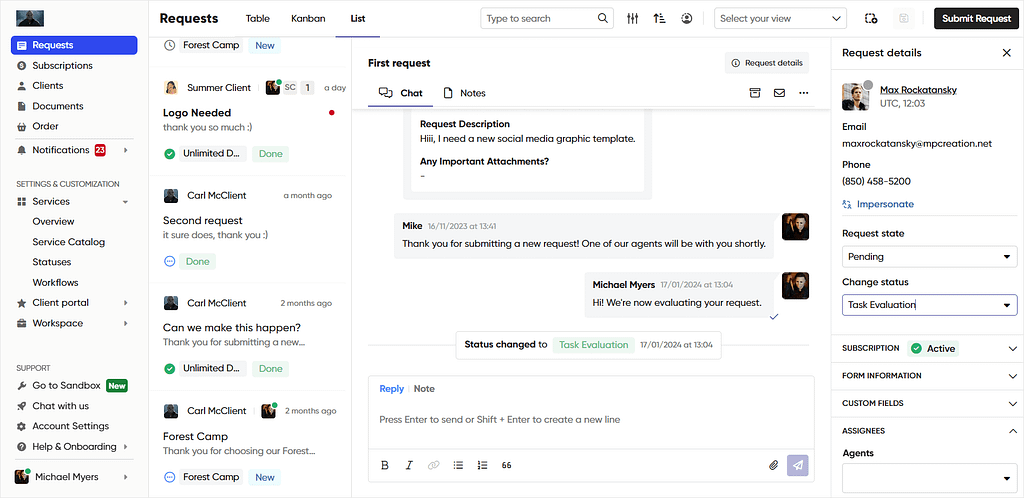1024x498 pixels.
Task: Click the sort order icon
Action: pos(660,18)
